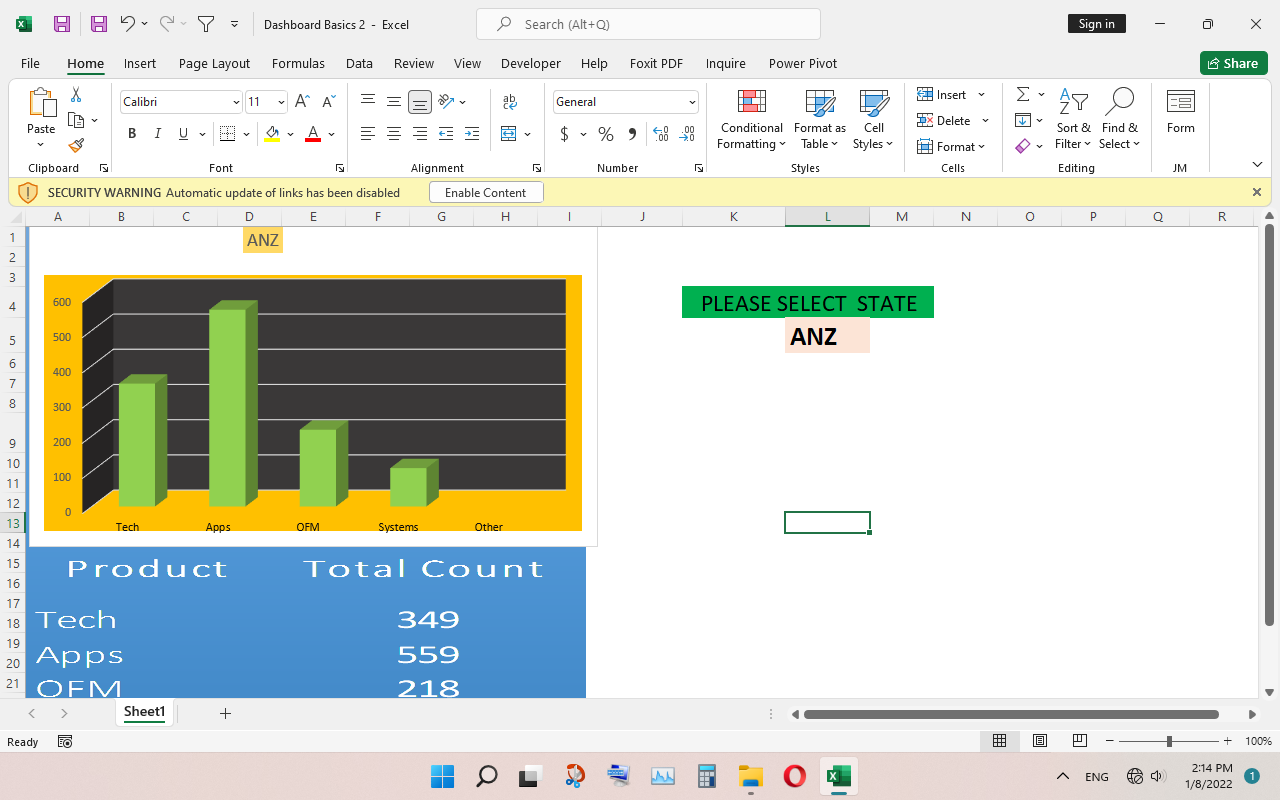Open the font name dropdown

pos(238,101)
